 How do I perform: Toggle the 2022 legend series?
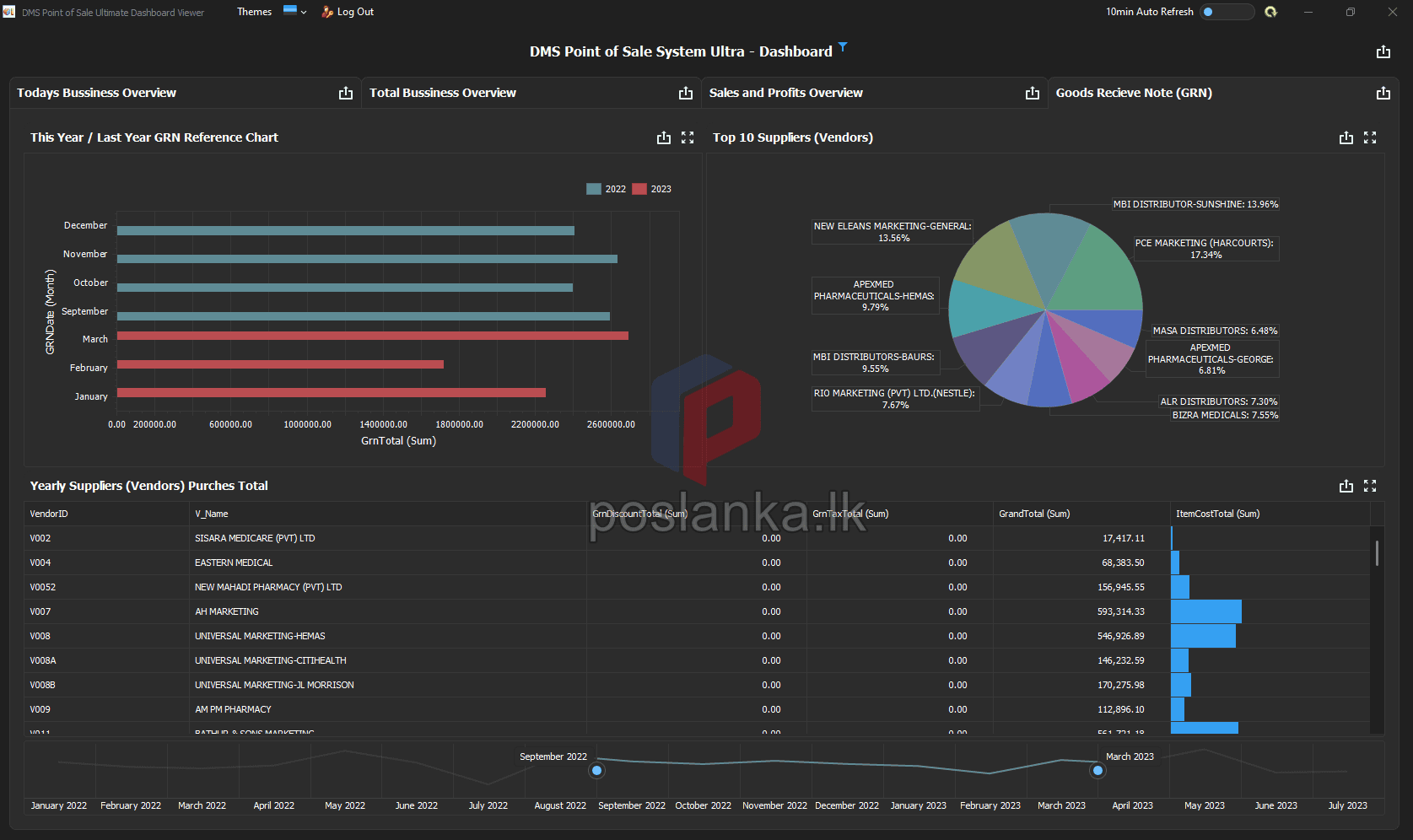coord(606,189)
